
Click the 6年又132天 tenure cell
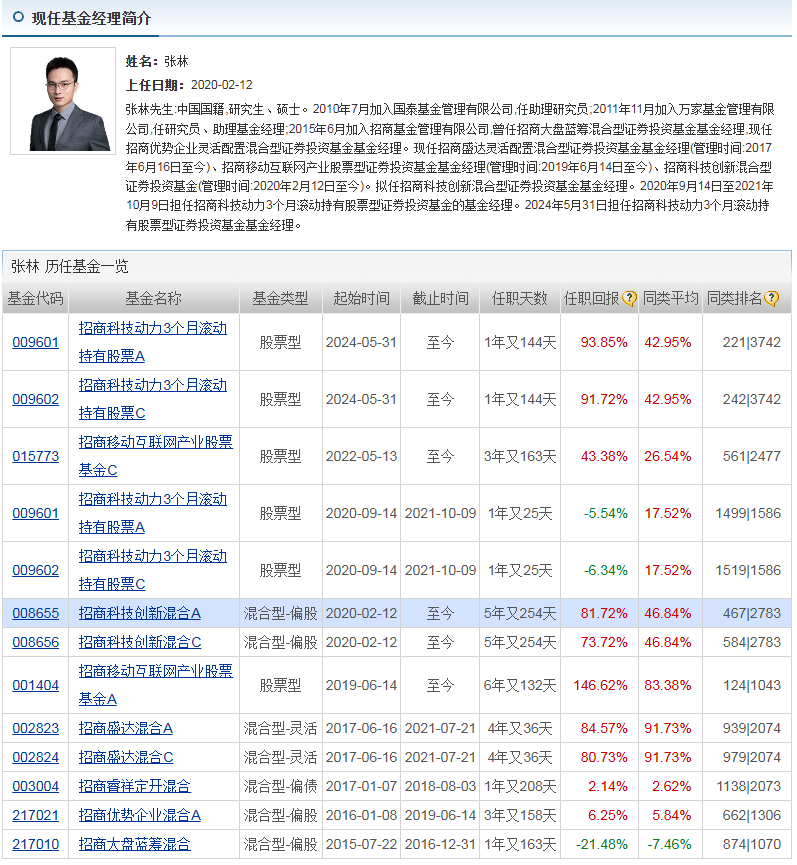click(x=520, y=686)
